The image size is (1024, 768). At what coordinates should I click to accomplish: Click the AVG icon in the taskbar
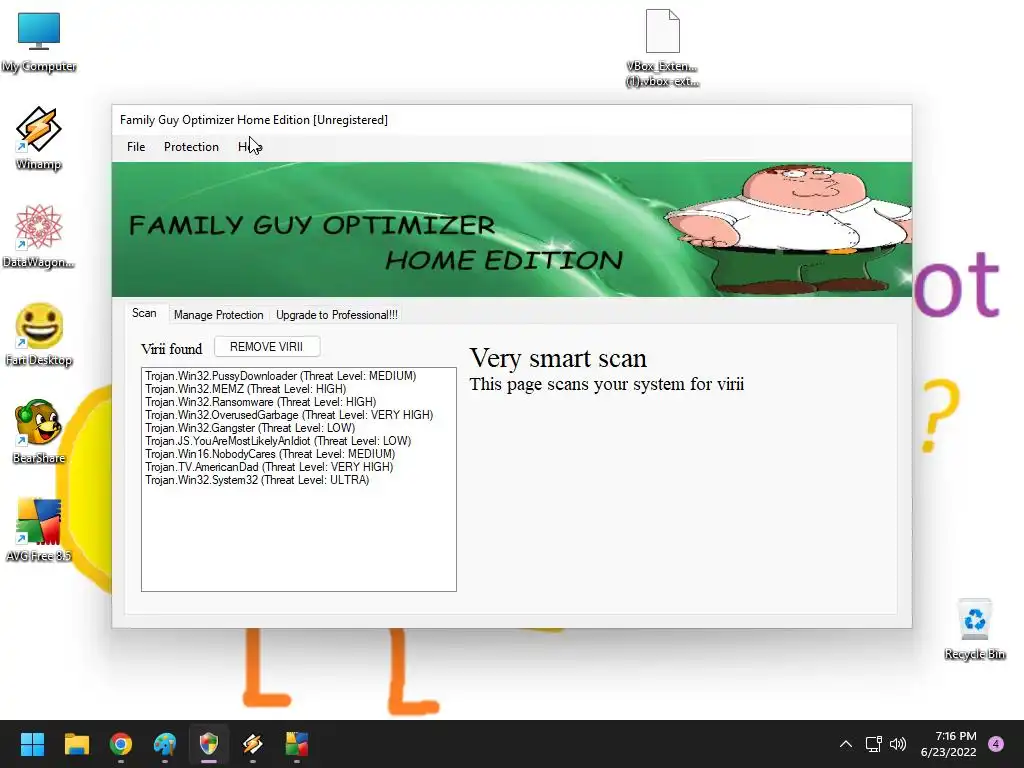[x=296, y=744]
